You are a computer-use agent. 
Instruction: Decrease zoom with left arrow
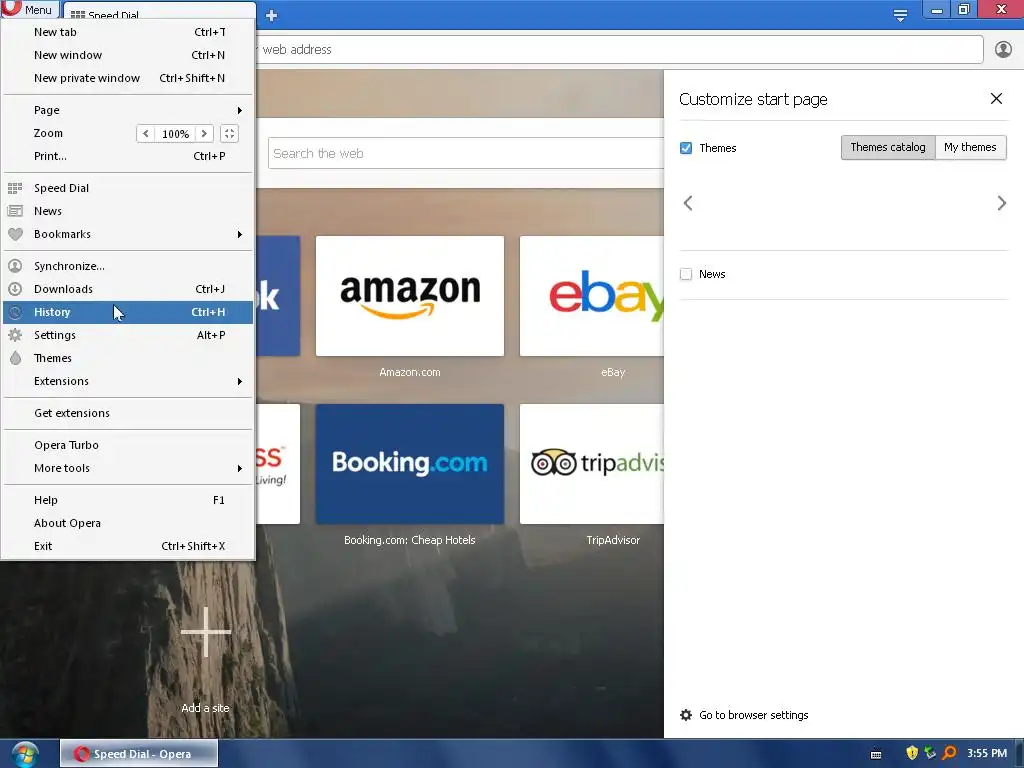(146, 134)
